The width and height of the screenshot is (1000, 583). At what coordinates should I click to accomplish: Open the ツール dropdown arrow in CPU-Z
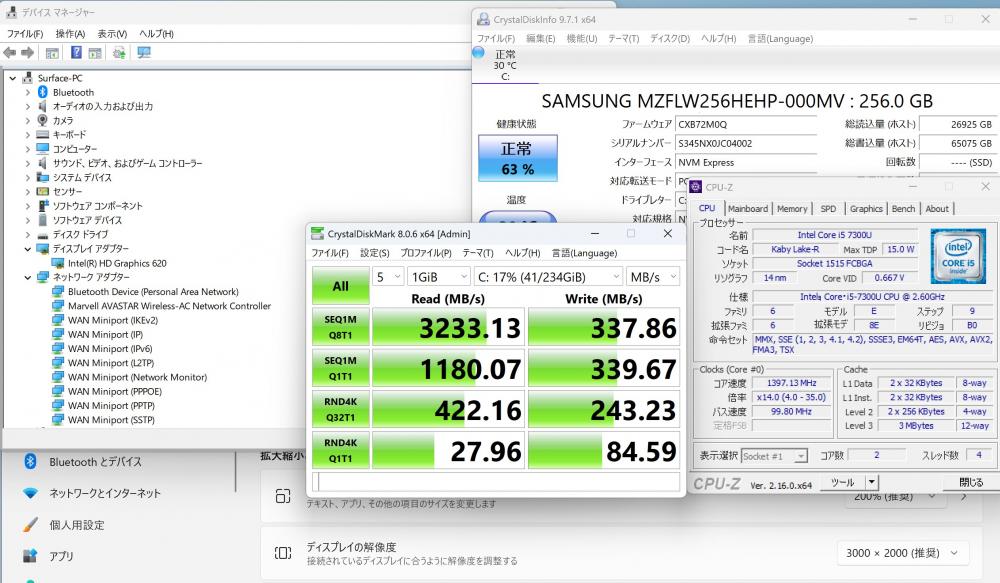tap(871, 482)
